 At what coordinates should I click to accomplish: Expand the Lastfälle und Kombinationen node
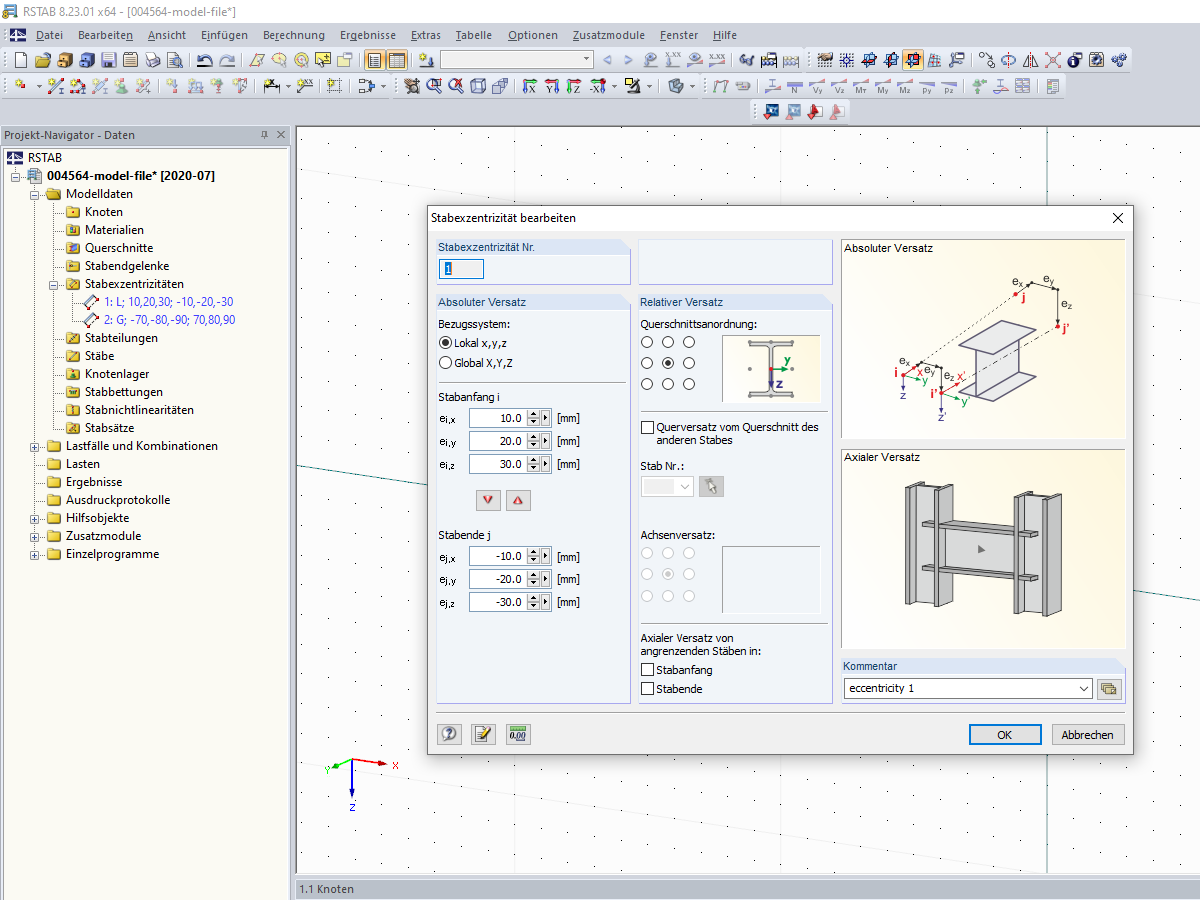[x=35, y=446]
